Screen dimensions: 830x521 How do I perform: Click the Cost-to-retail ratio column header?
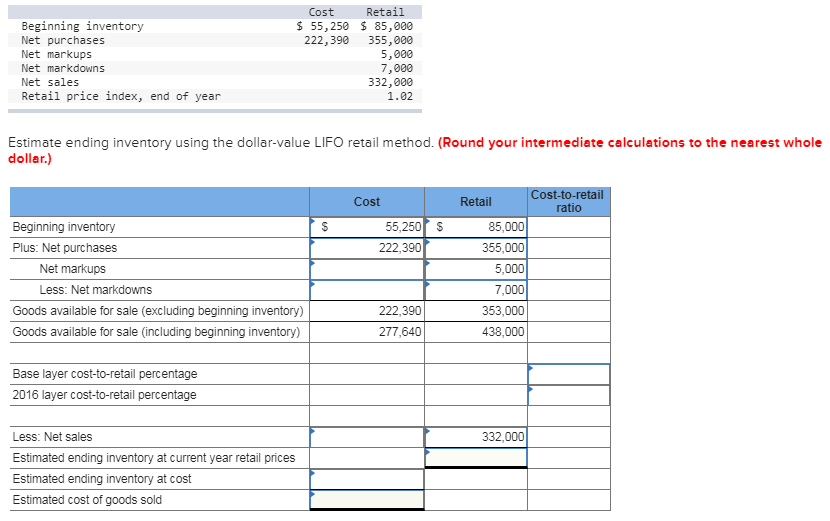(x=569, y=202)
